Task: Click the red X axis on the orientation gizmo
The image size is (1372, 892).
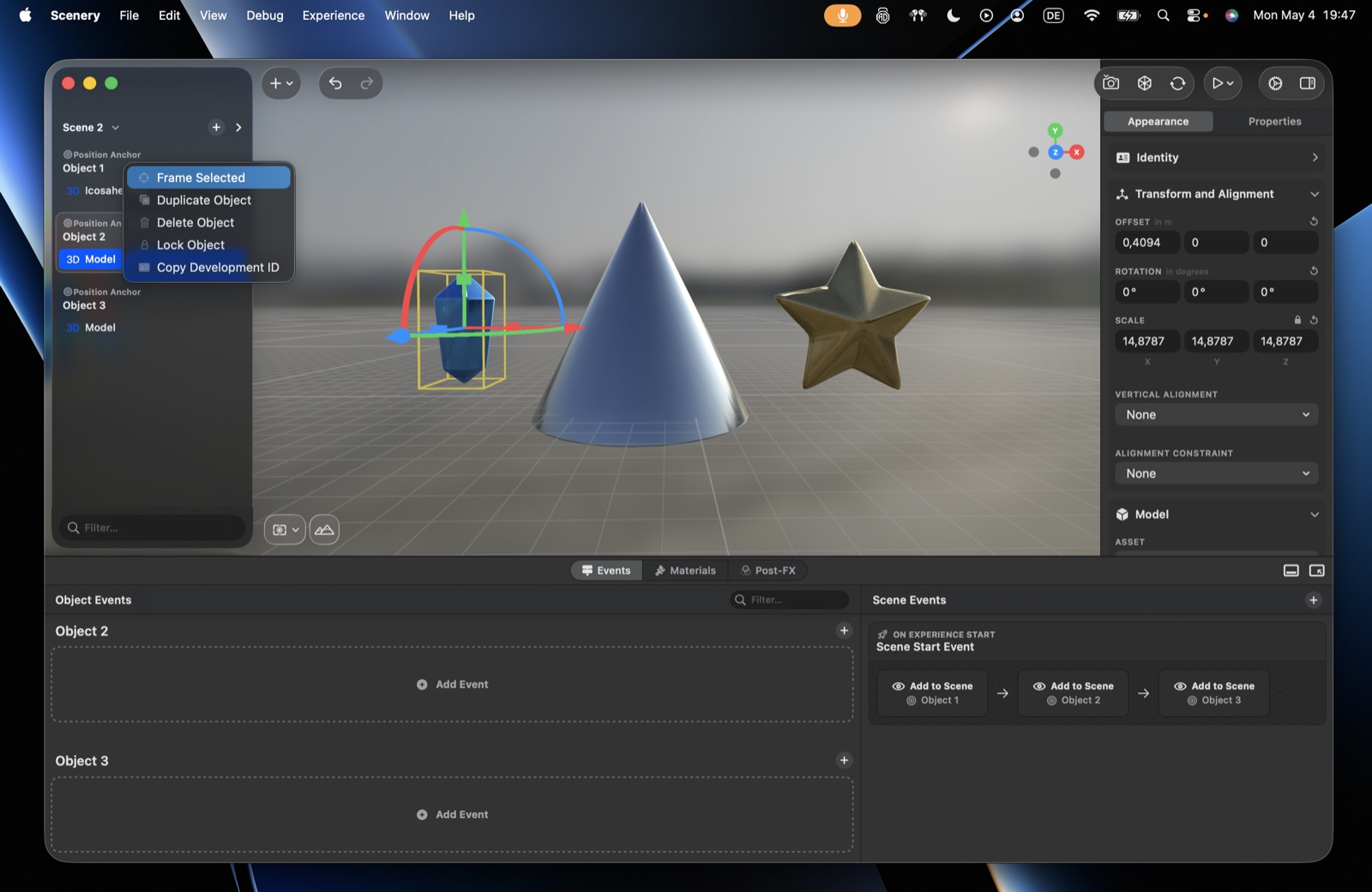Action: (1077, 152)
